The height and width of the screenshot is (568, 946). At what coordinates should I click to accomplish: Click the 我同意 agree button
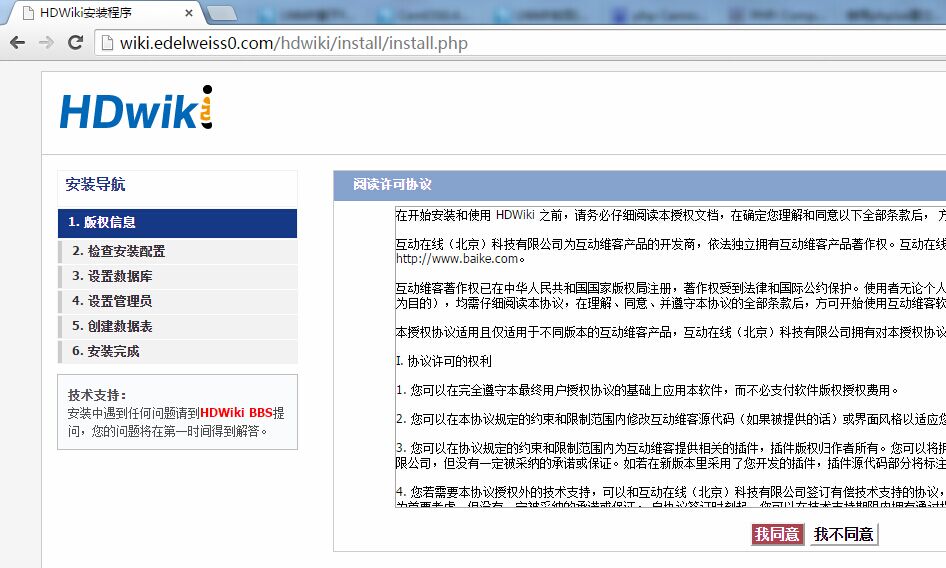pos(777,534)
